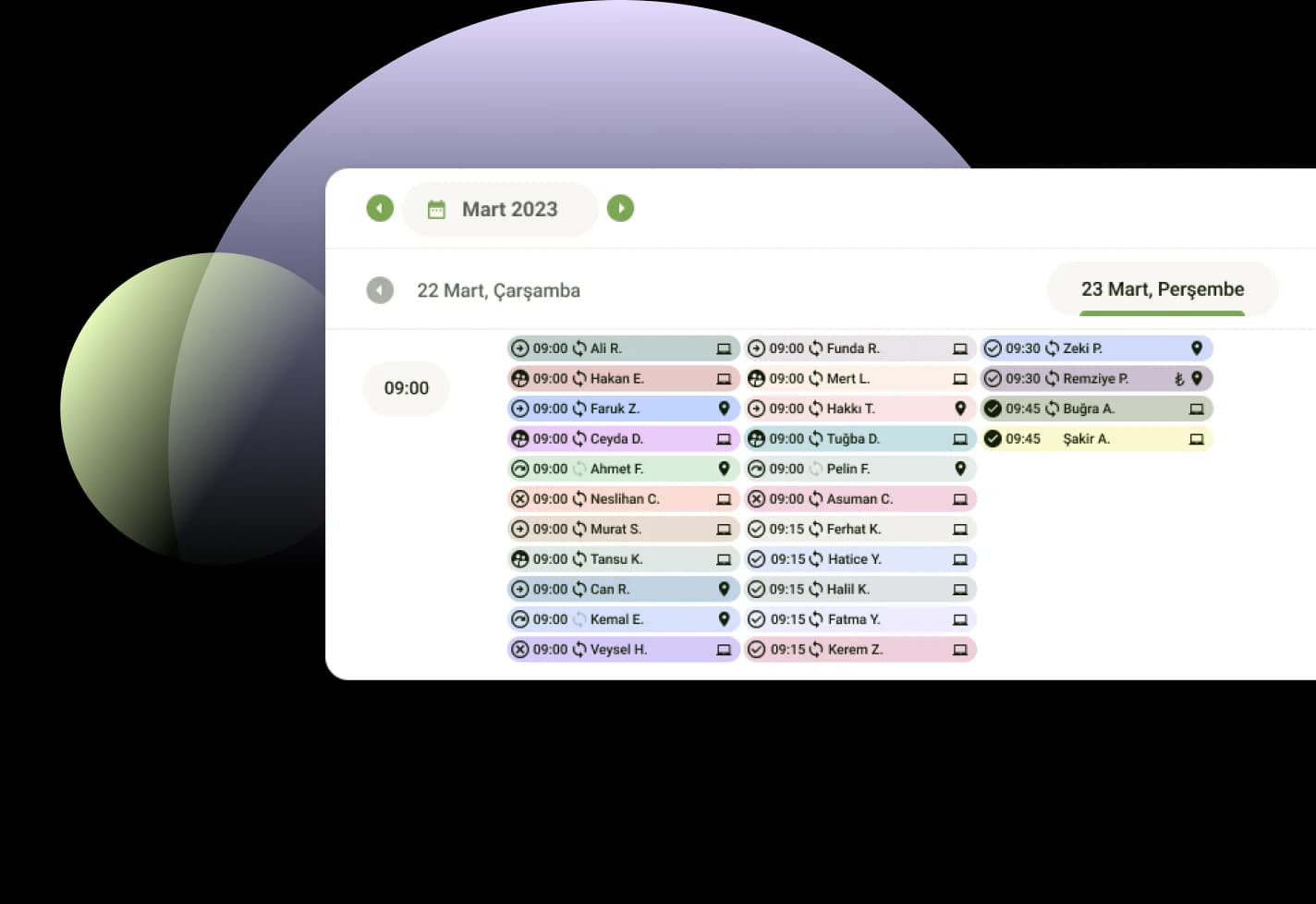
Task: Go to previous day using the gray arrow
Action: (x=380, y=290)
